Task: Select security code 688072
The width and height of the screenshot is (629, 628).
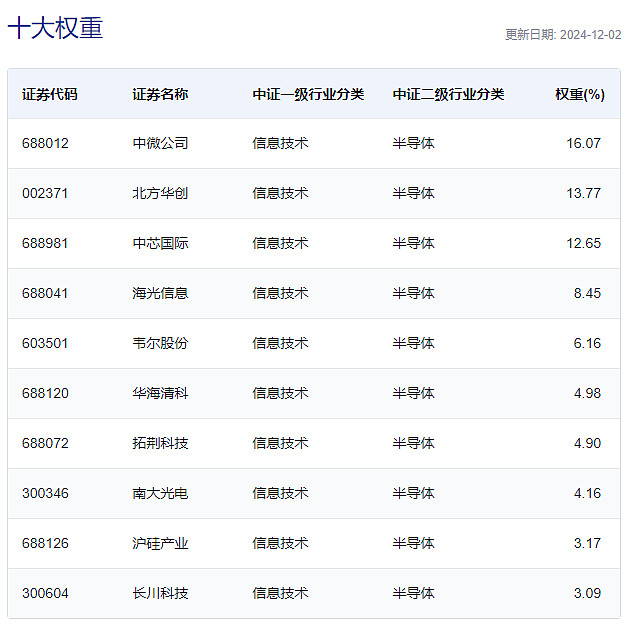Action: click(45, 443)
